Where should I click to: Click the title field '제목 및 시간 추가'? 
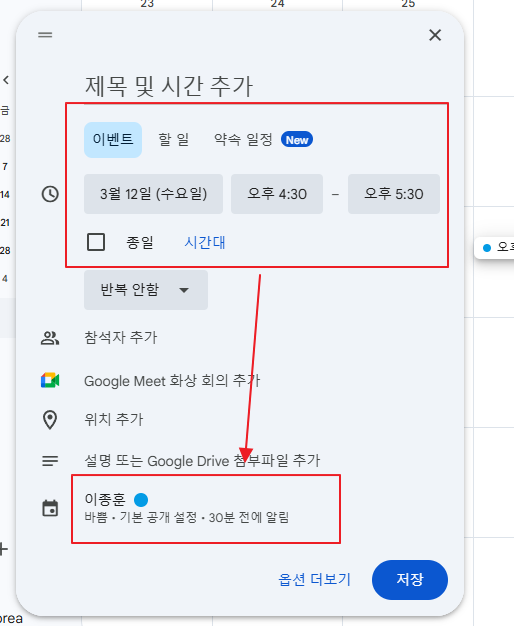point(169,86)
